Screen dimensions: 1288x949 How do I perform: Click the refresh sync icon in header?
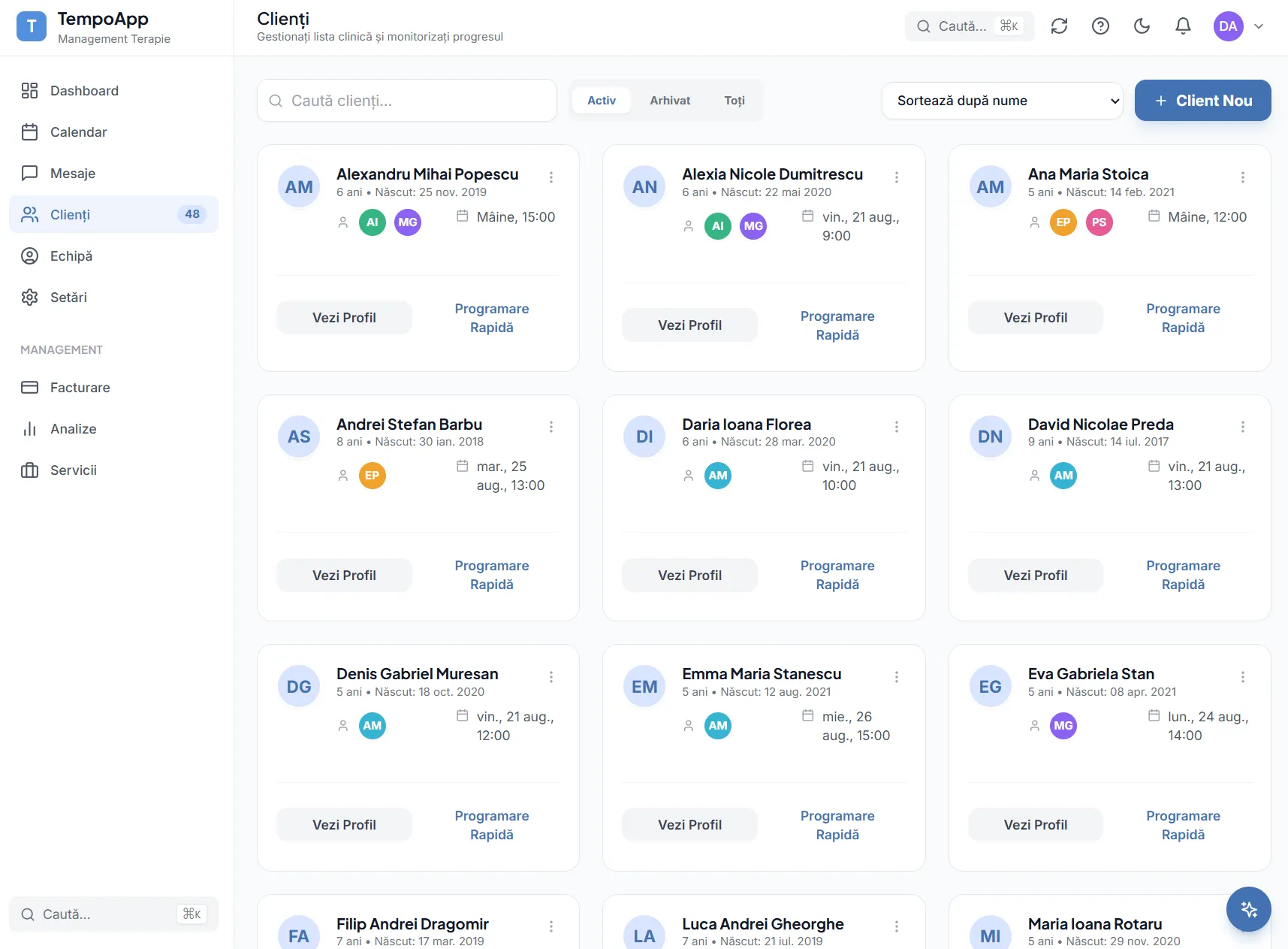[x=1059, y=26]
